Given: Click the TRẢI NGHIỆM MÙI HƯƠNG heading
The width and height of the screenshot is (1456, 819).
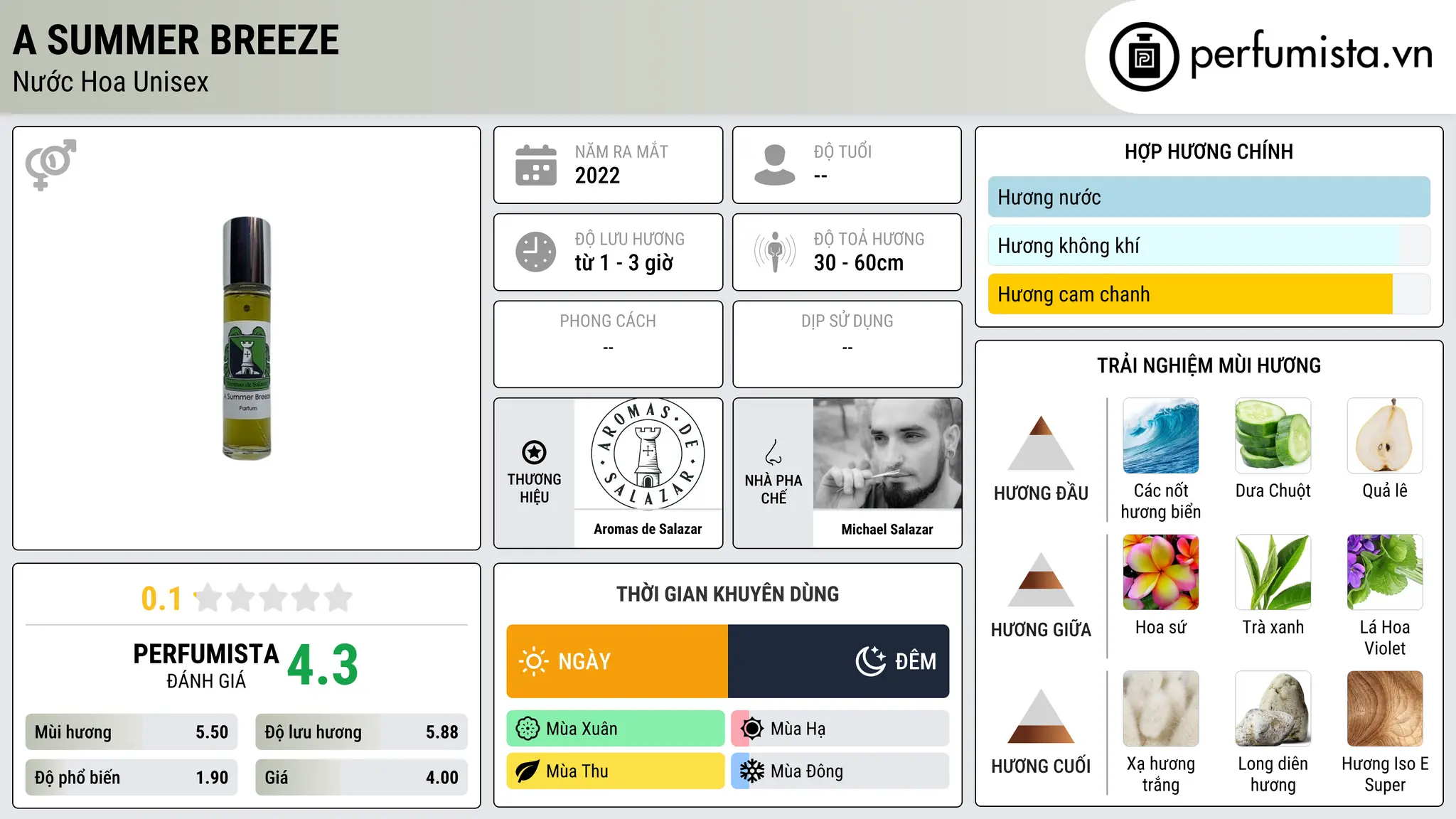Looking at the screenshot, I should 1209,365.
